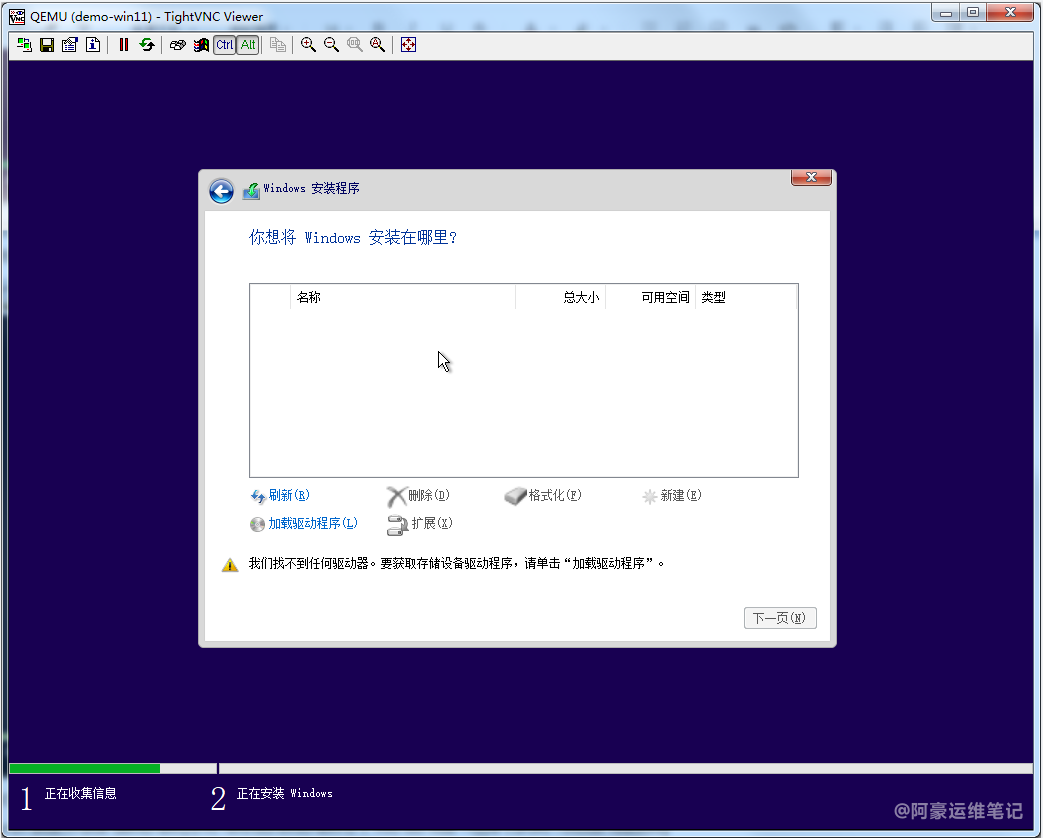Enable auto zoom scaling icon
Viewport: 1043px width, 838px height.
coord(377,45)
